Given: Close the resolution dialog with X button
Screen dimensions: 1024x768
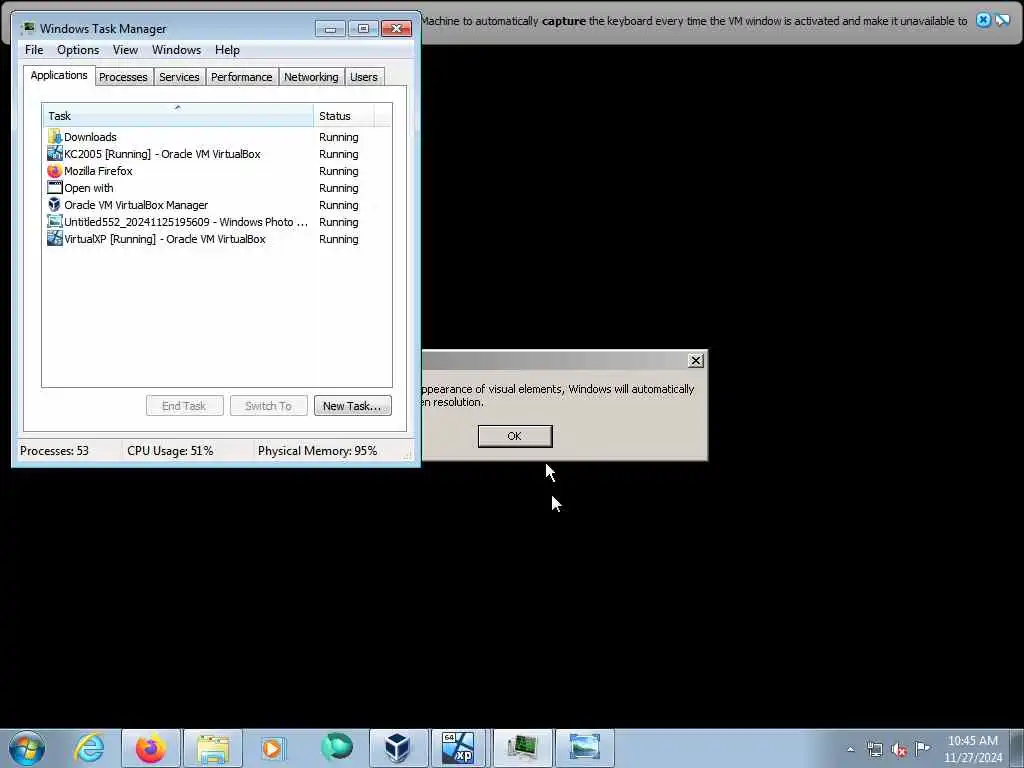Looking at the screenshot, I should point(696,360).
